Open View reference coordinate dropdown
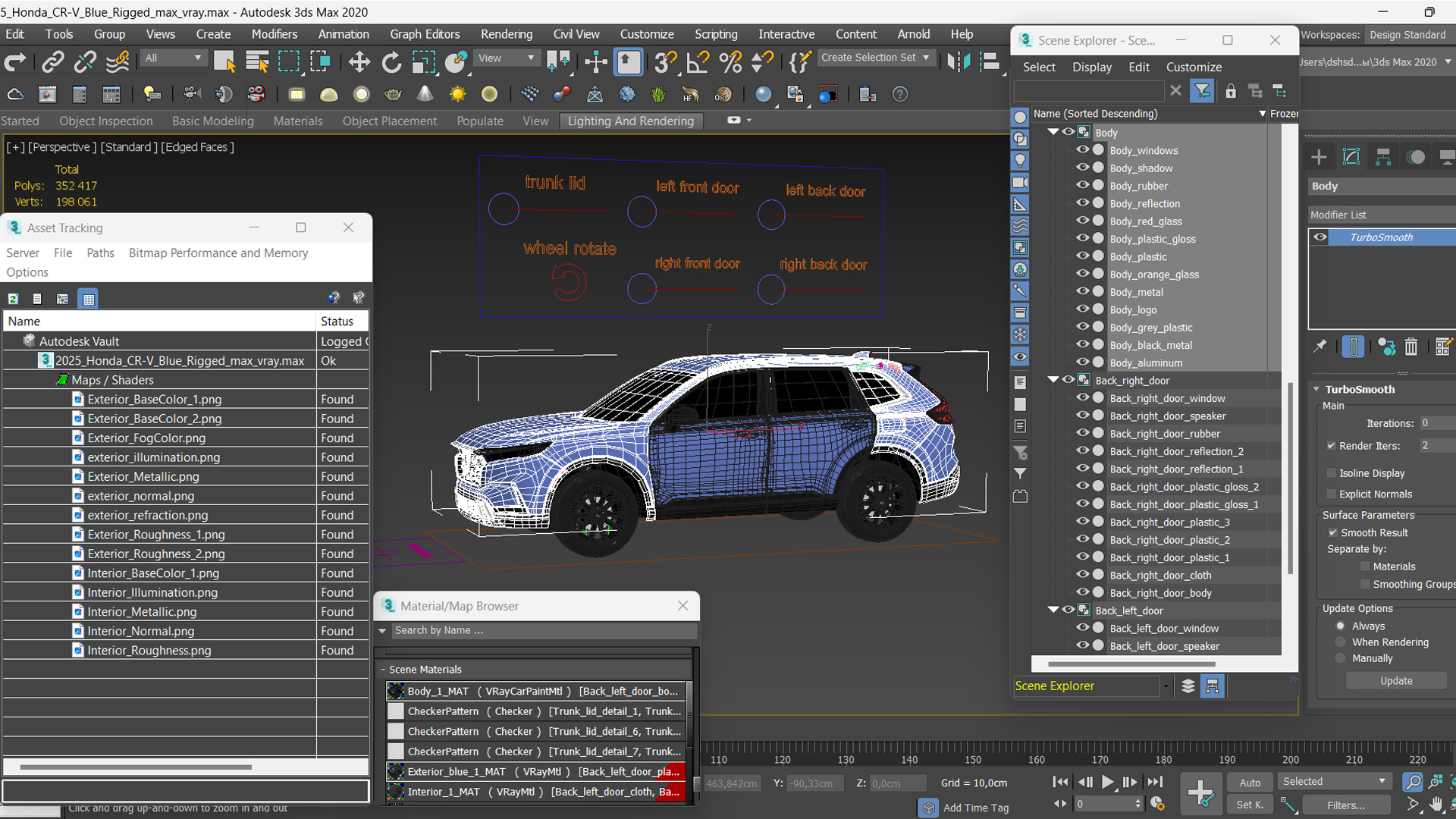 coord(505,58)
